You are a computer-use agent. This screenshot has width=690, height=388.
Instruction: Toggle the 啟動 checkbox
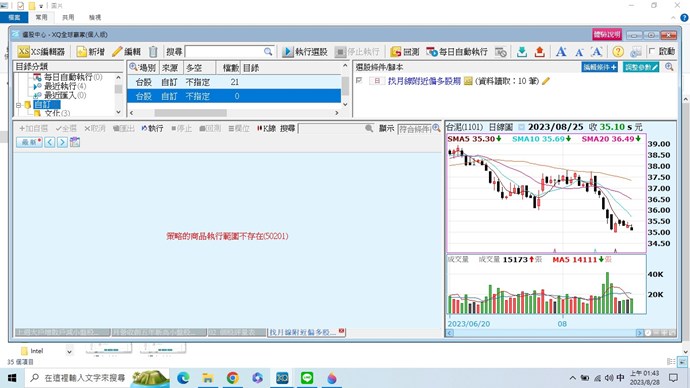tap(652, 51)
